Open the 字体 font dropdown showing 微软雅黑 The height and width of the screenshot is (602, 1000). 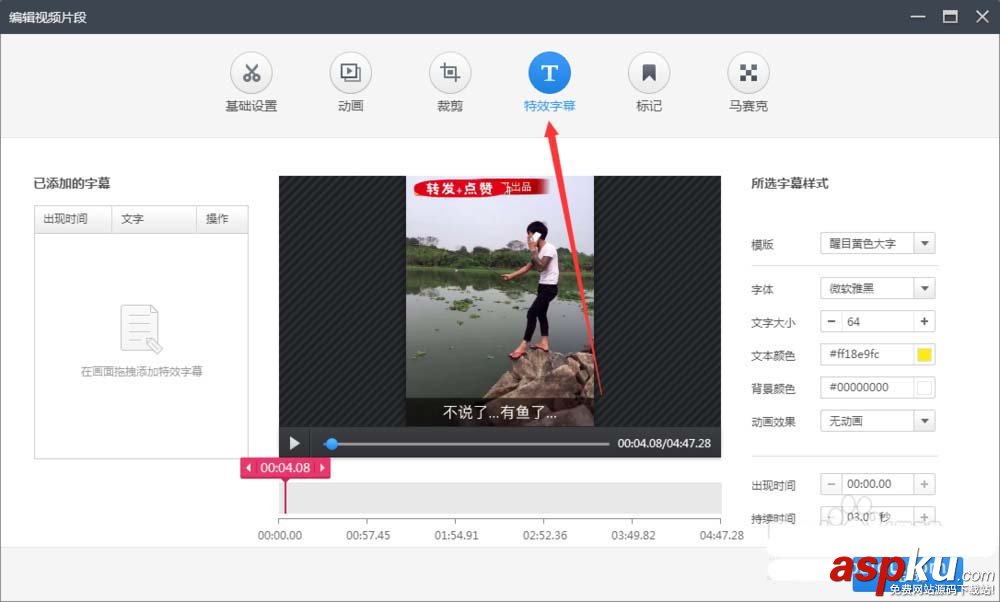tap(877, 289)
